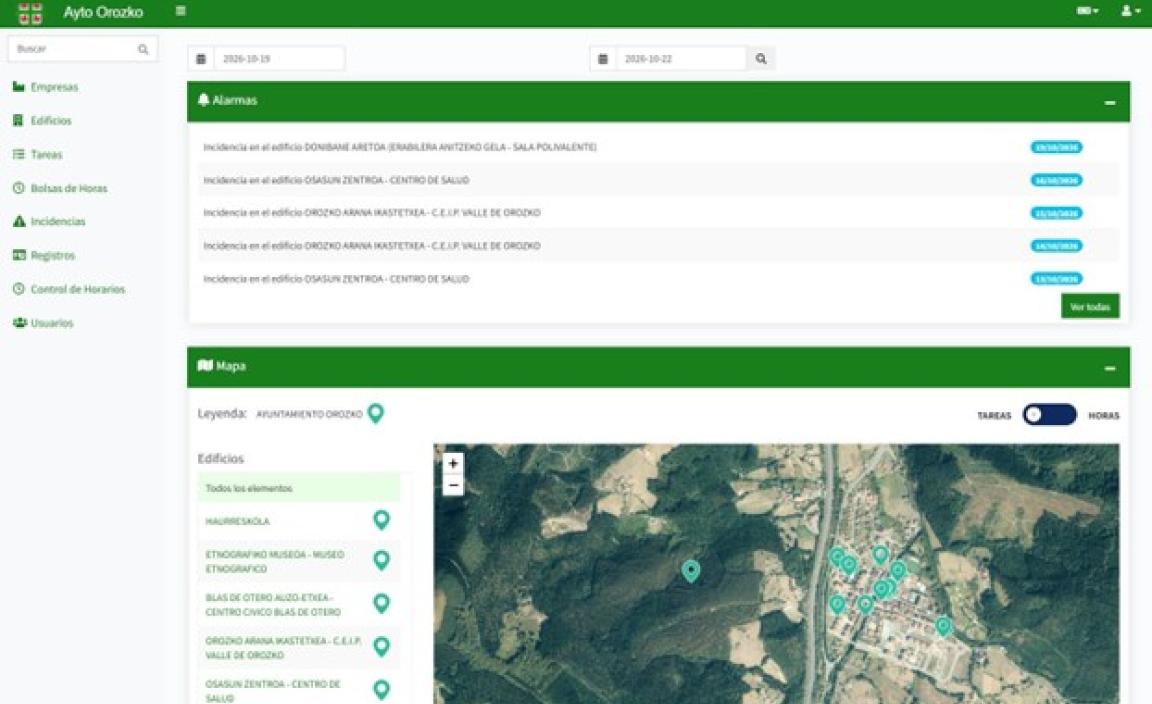This screenshot has height=704, width=1152.
Task: Open the language selector dropdown
Action: pos(1087,11)
